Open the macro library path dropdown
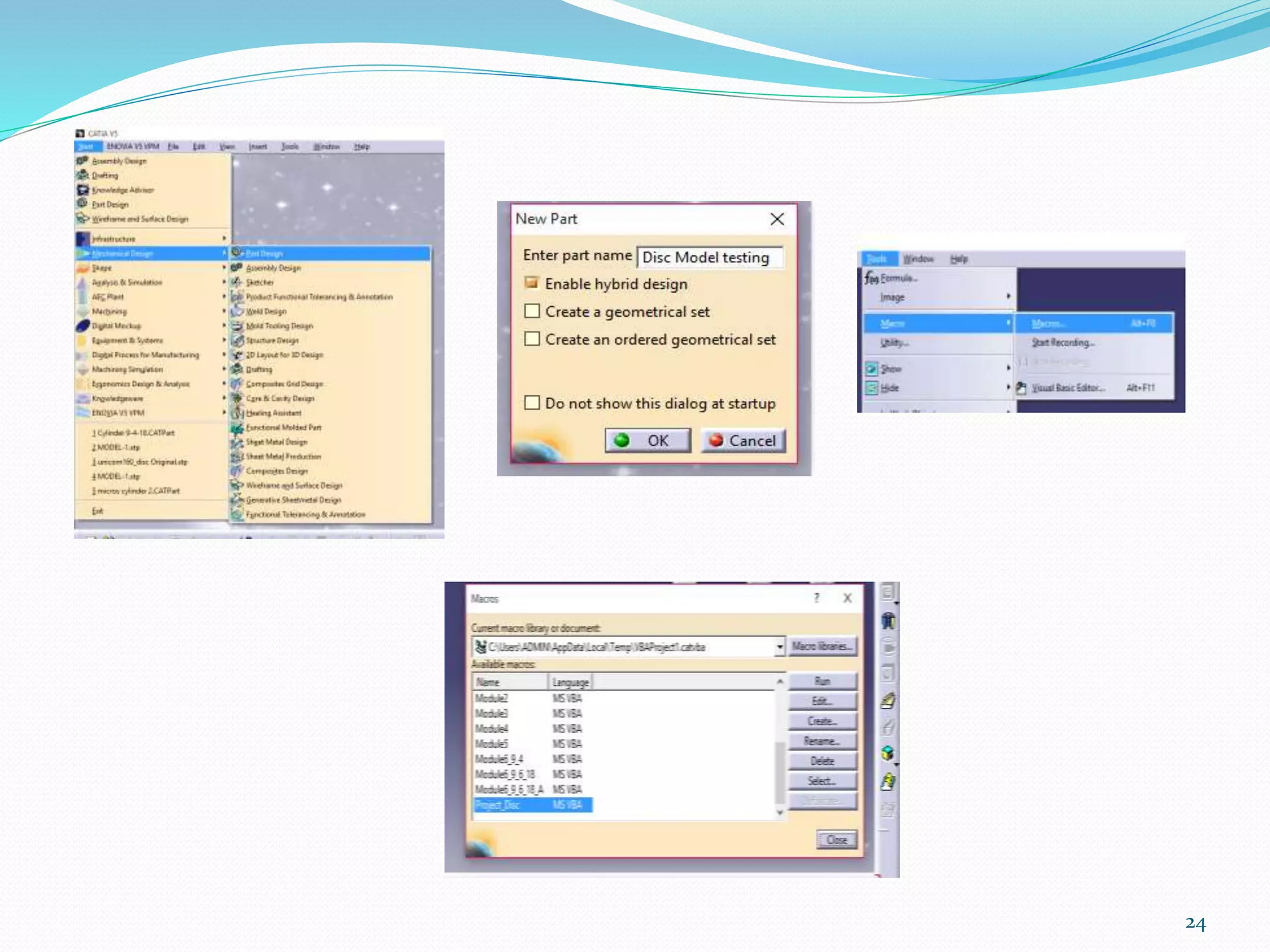 click(779, 647)
